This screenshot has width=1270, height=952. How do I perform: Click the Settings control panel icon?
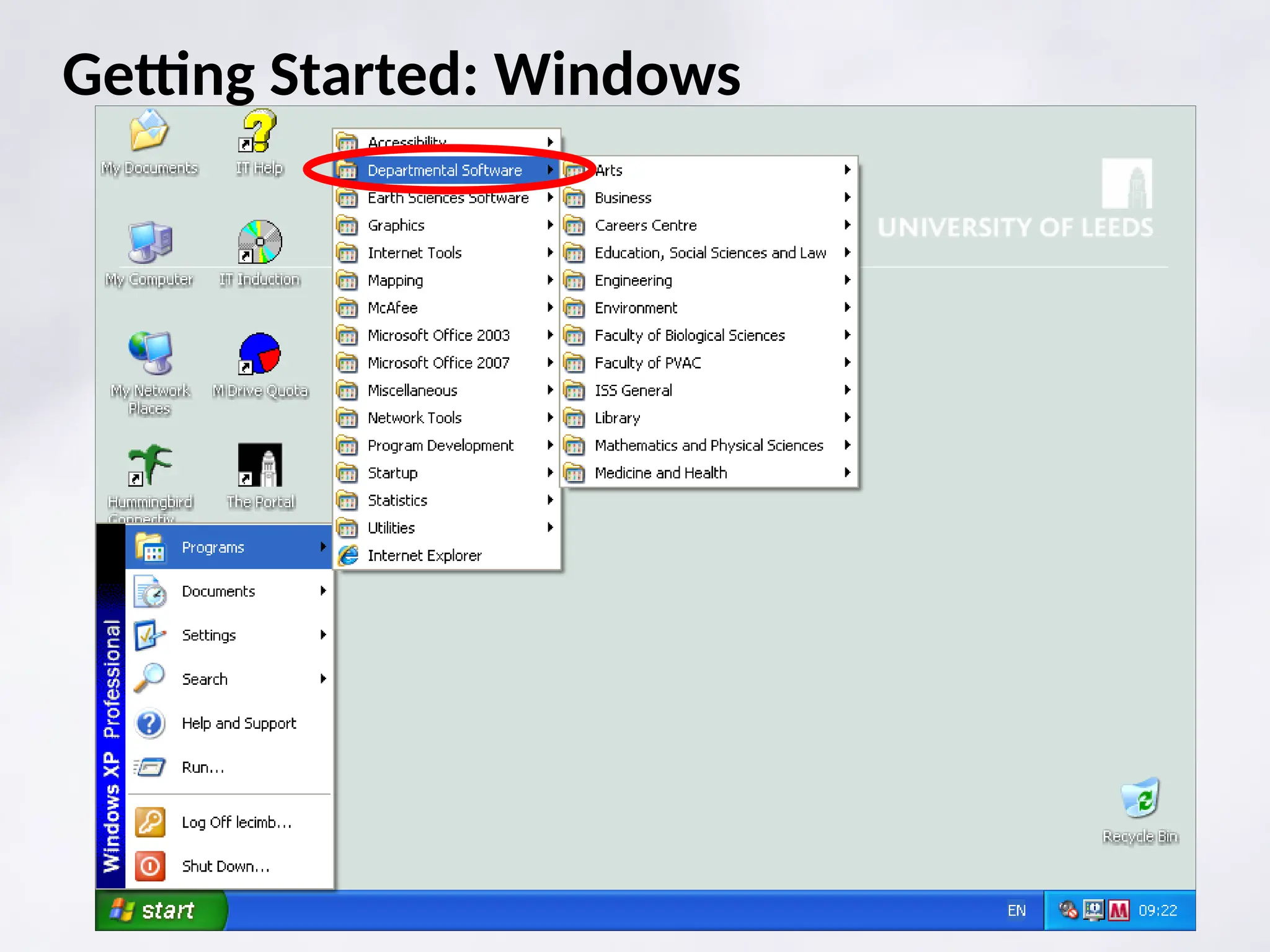click(149, 635)
